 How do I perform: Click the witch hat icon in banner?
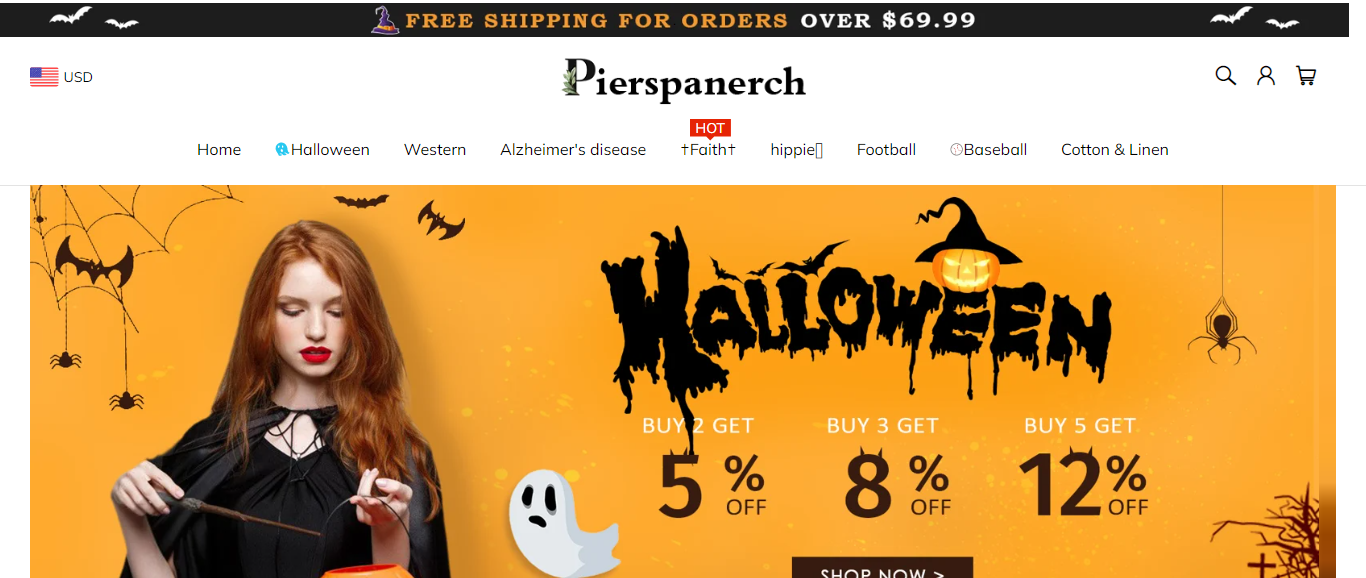[385, 19]
